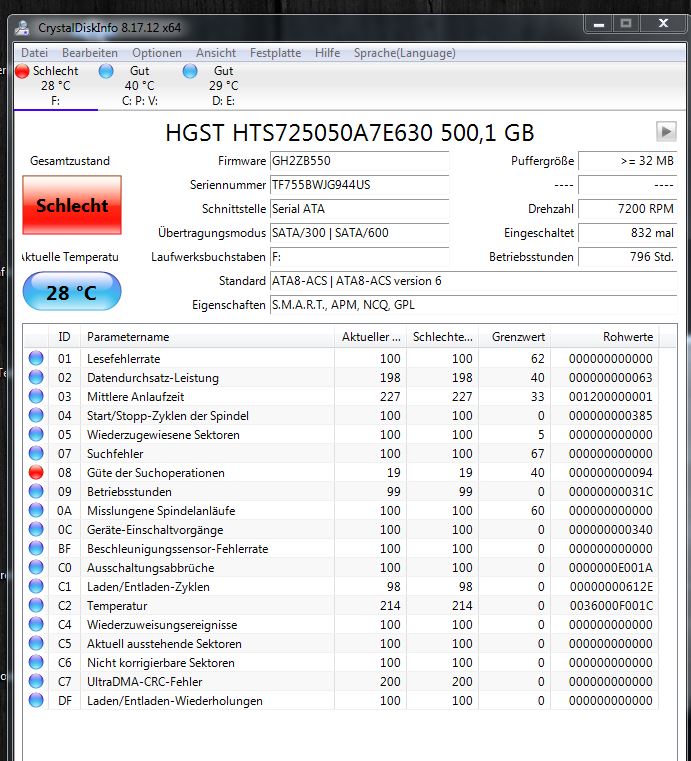691x761 pixels.
Task: Click the status icon for UltraDMA-CRC-Fehler
Action: (36, 681)
